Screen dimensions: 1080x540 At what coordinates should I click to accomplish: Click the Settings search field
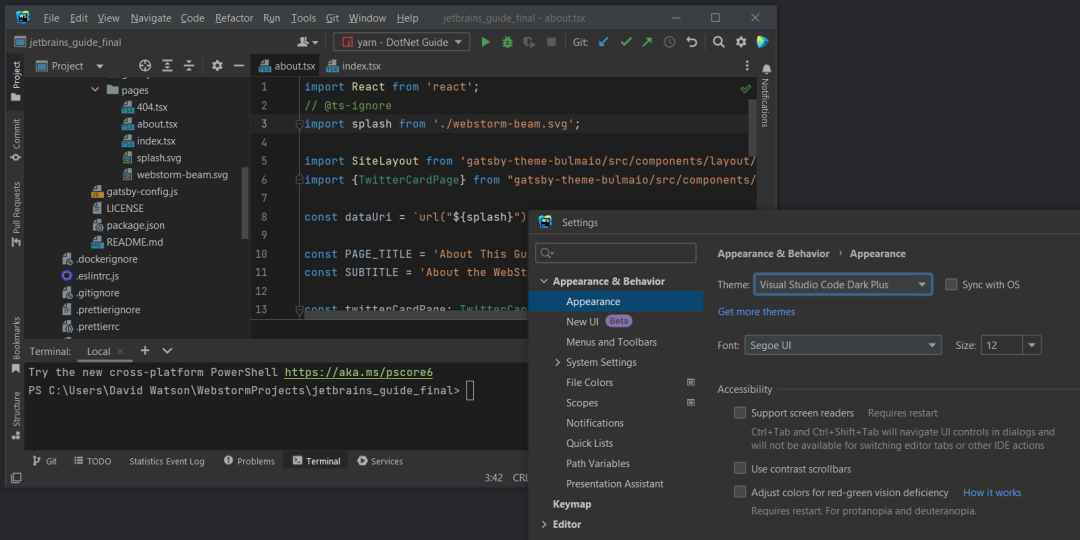coord(616,253)
